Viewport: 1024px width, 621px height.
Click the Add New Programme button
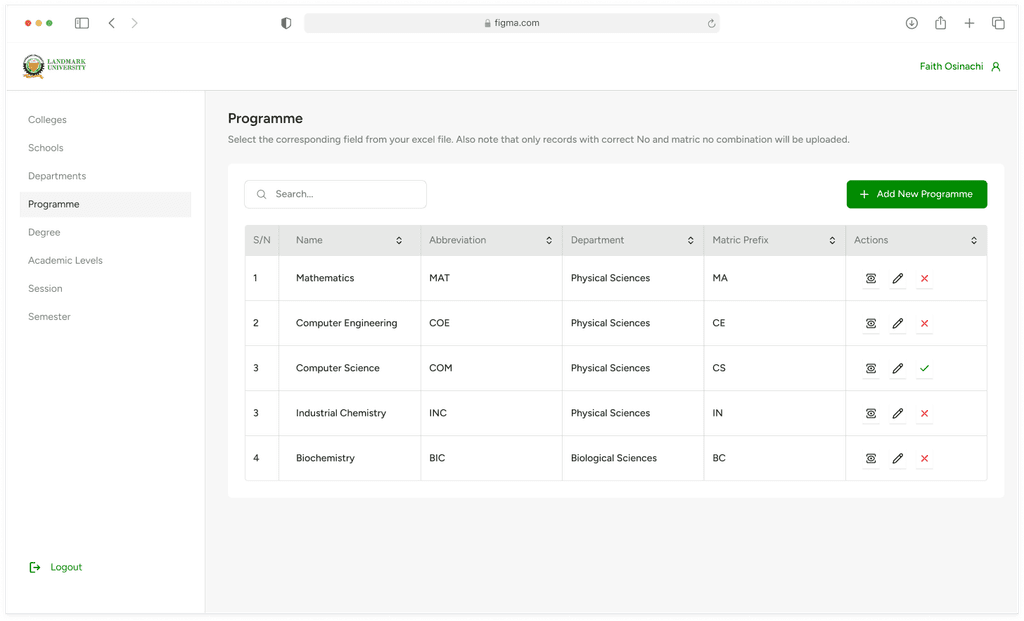pos(916,194)
